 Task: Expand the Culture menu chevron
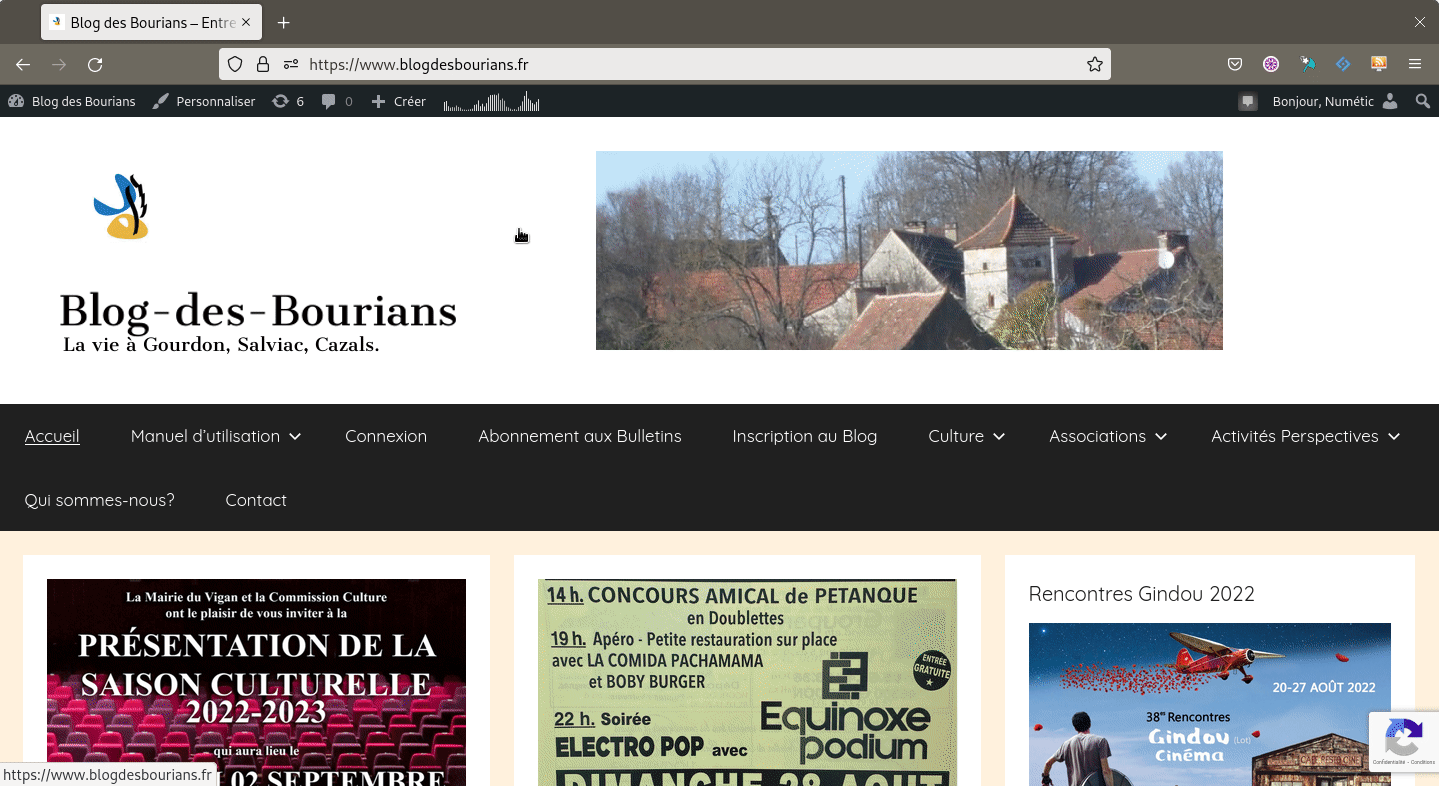pyautogui.click(x=999, y=437)
